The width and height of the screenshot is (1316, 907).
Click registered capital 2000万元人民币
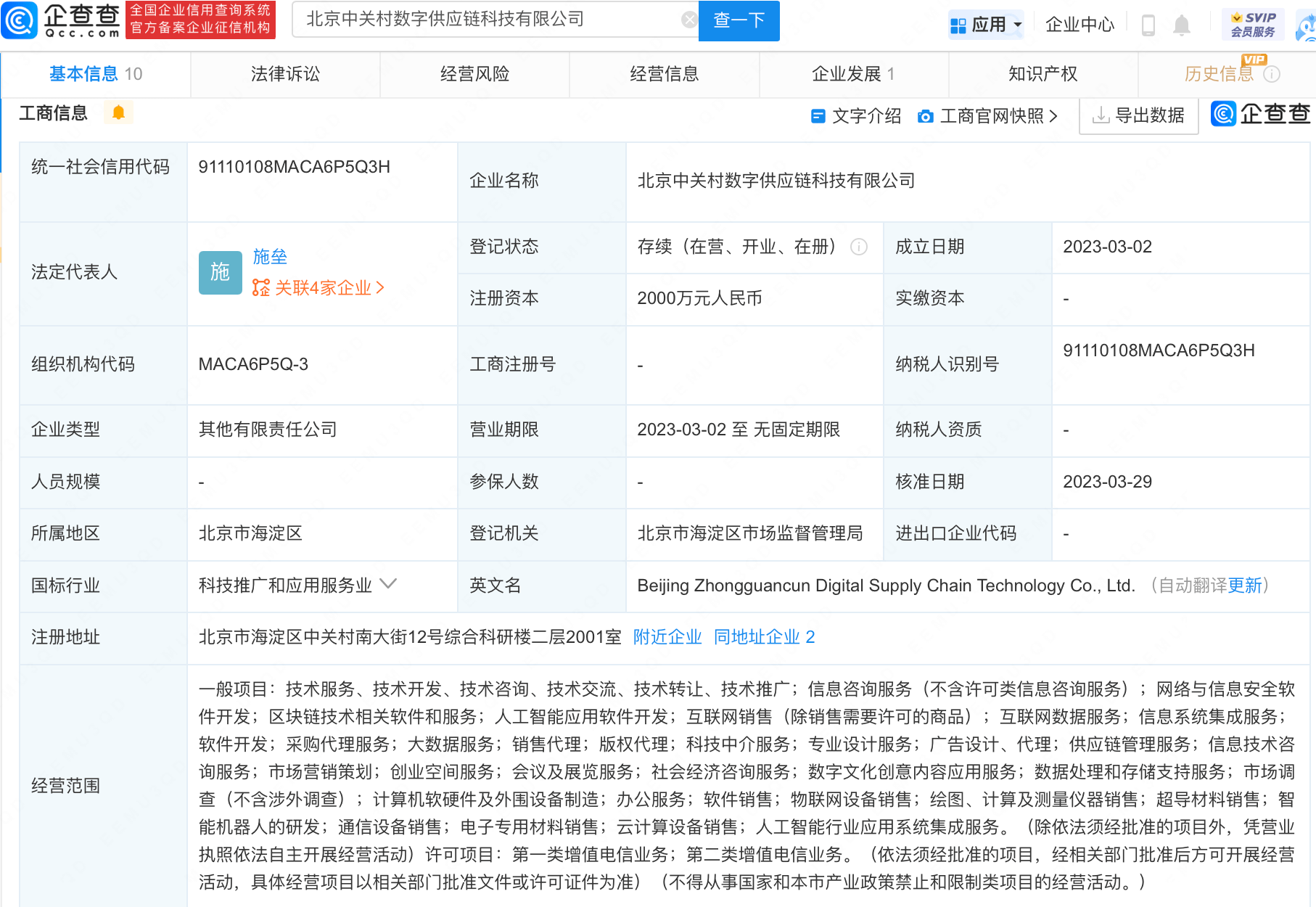699,298
